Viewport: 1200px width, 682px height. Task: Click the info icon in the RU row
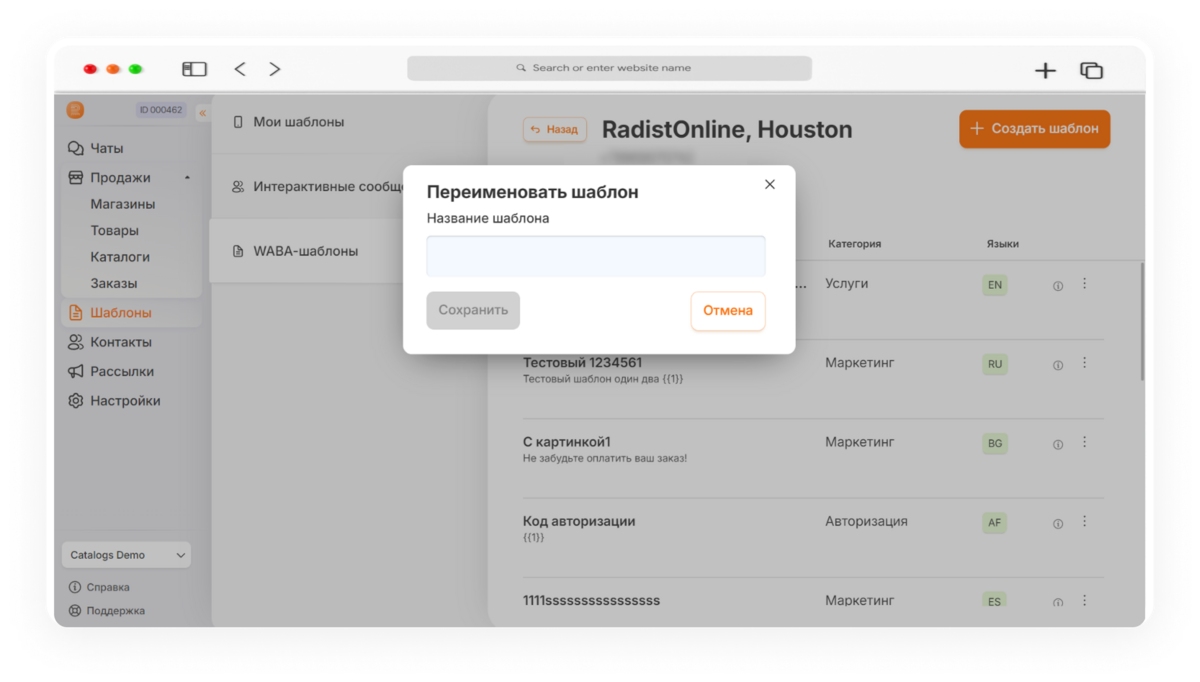point(1058,365)
